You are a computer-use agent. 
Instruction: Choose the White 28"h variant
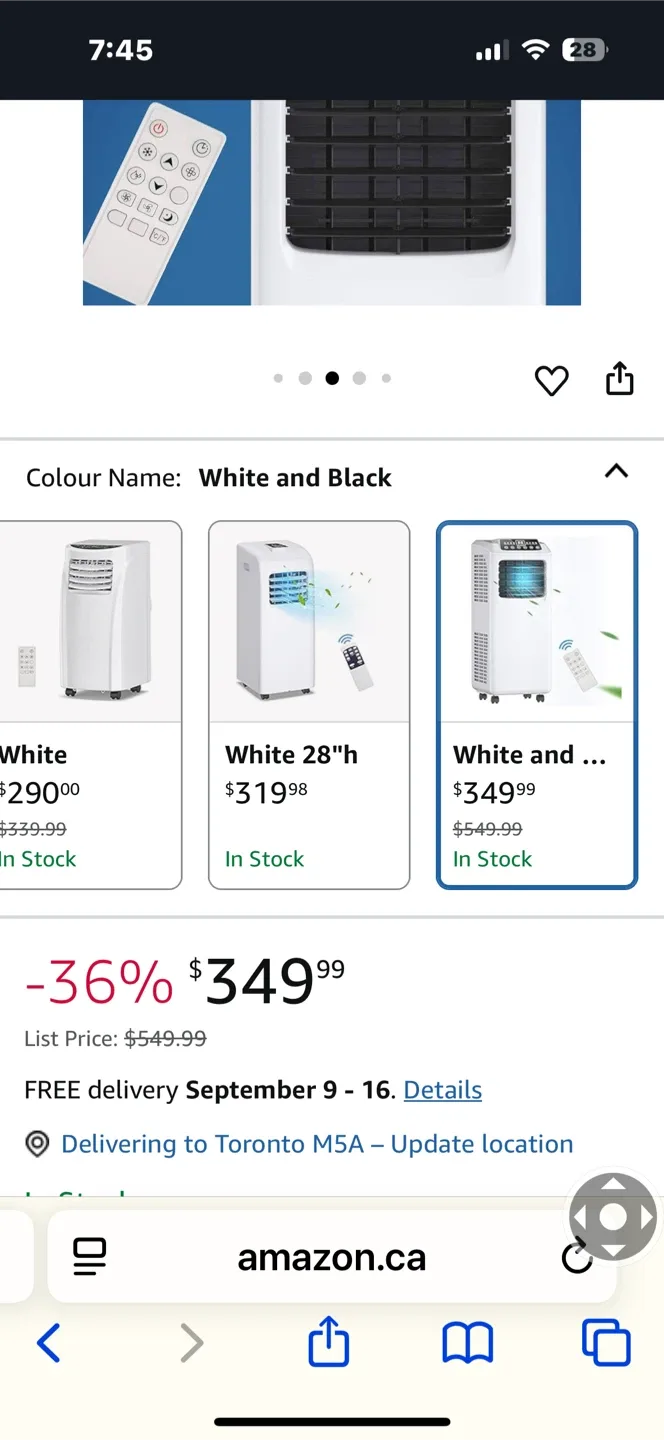tap(309, 704)
